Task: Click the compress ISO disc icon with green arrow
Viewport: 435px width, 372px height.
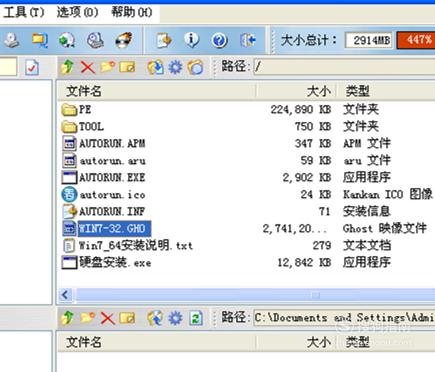Action: point(67,40)
